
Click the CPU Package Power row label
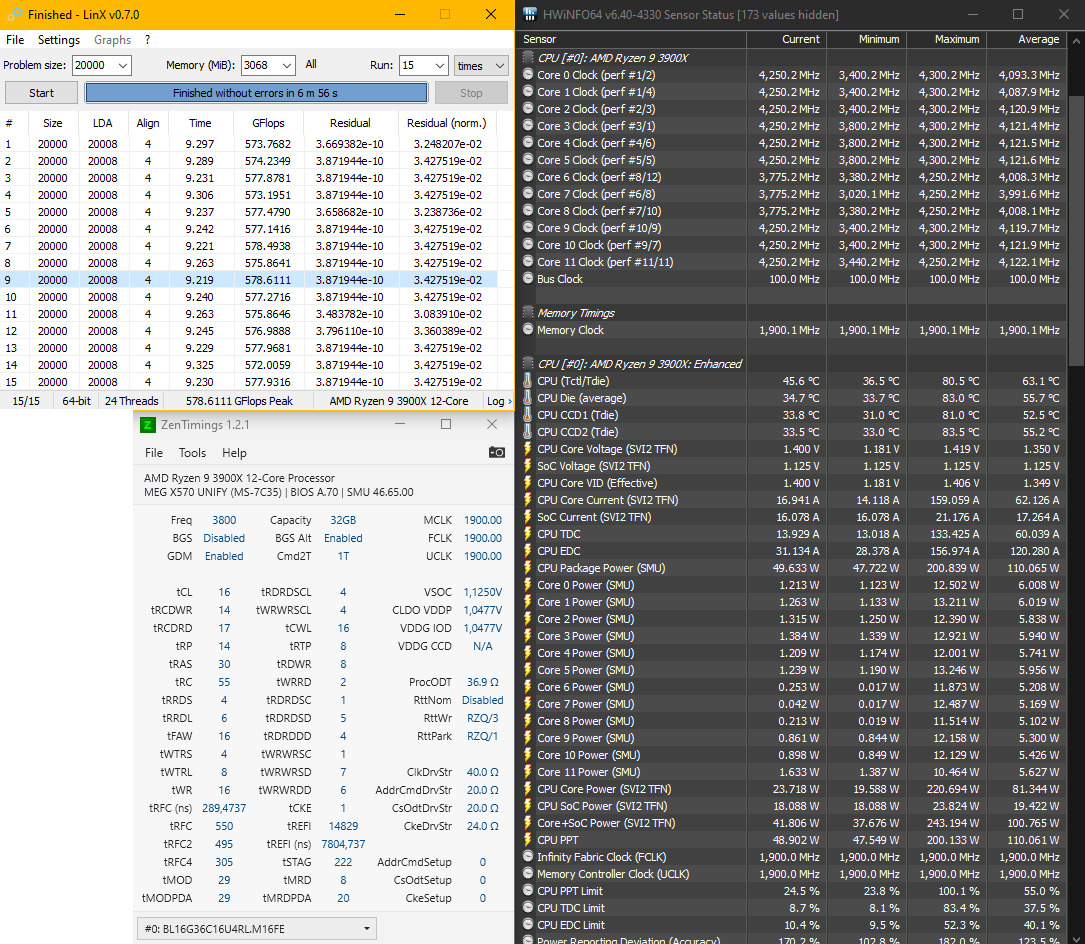pos(601,568)
